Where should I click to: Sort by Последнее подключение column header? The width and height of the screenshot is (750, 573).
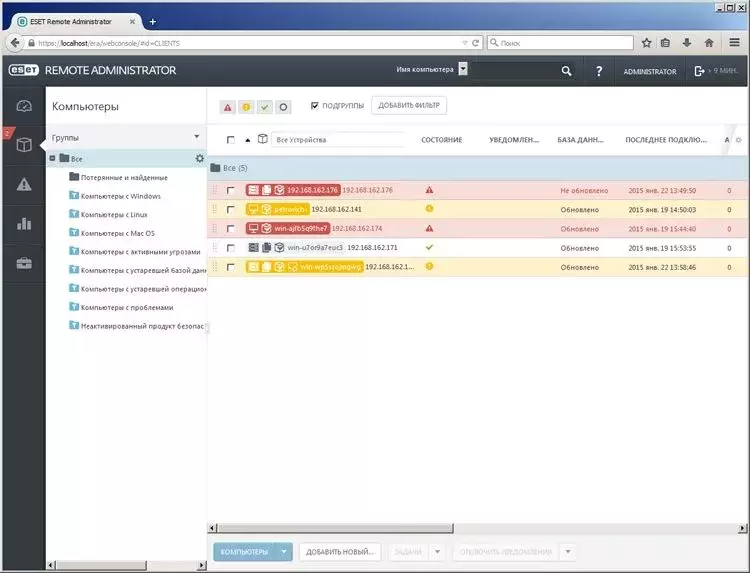[666, 140]
